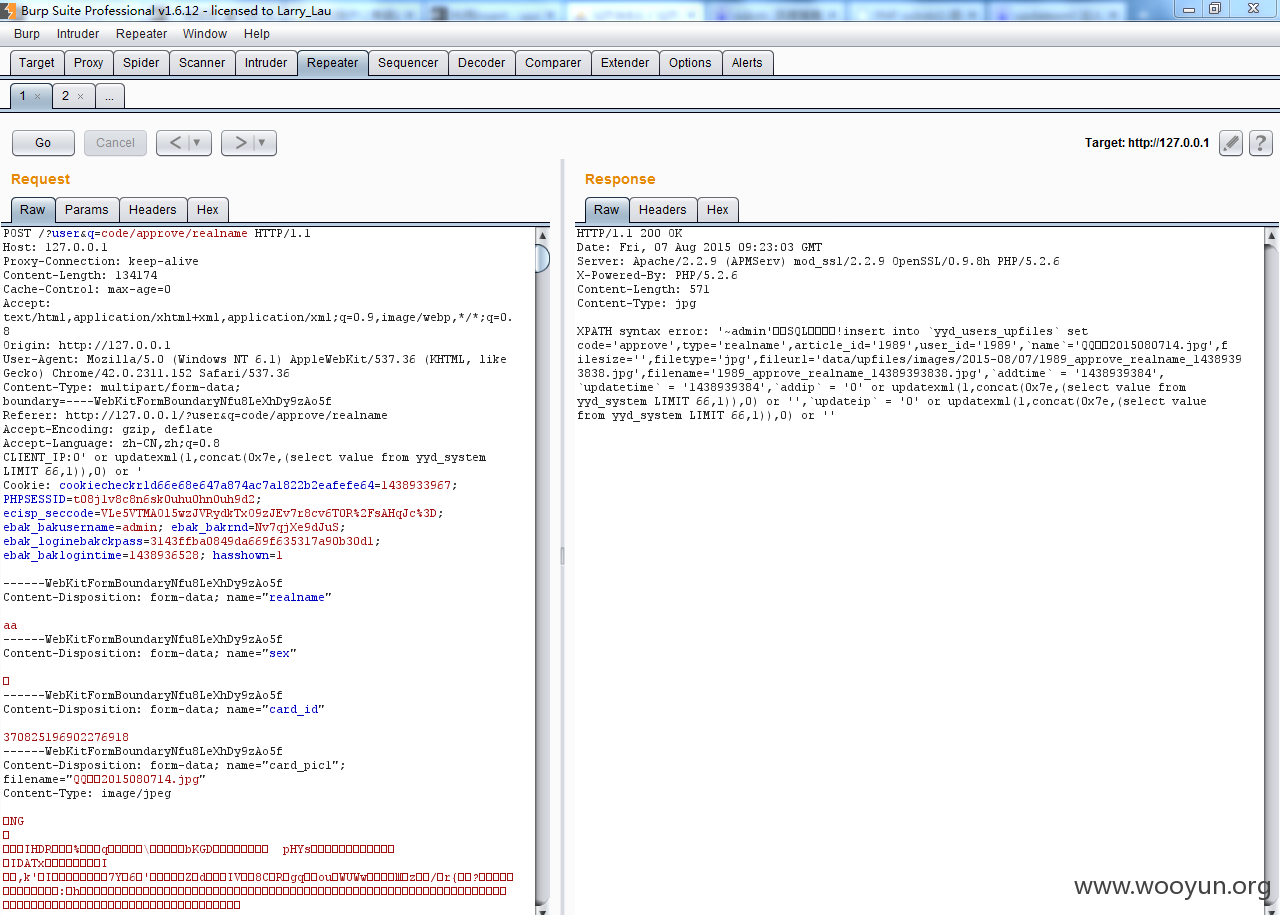Open the back history dropdown arrow
Image resolution: width=1280 pixels, height=915 pixels.
pyautogui.click(x=198, y=143)
